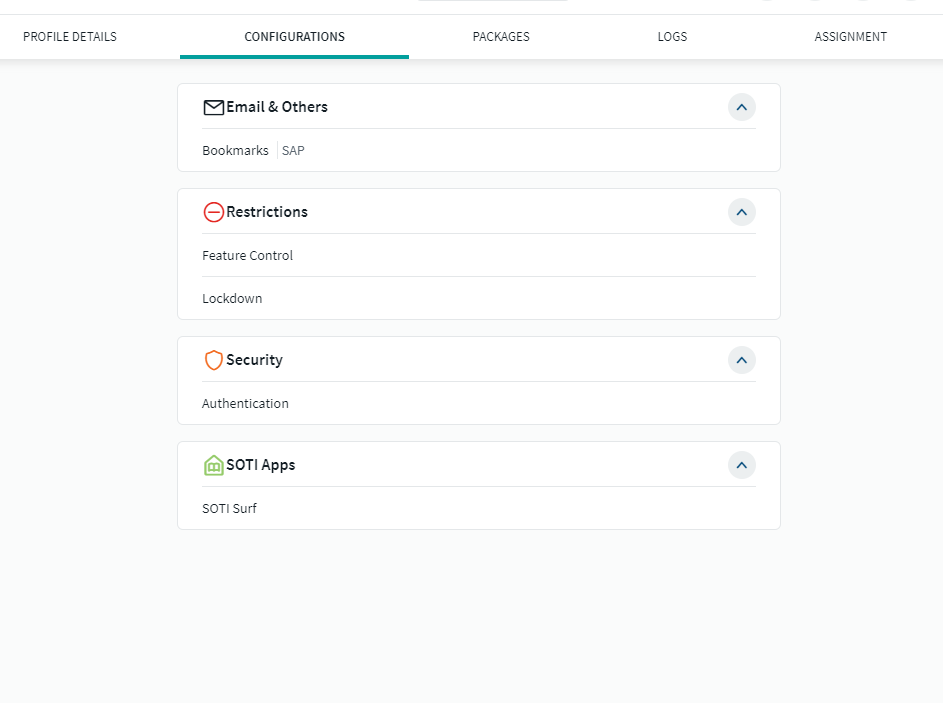Switch to the Profile Details tab

point(70,37)
